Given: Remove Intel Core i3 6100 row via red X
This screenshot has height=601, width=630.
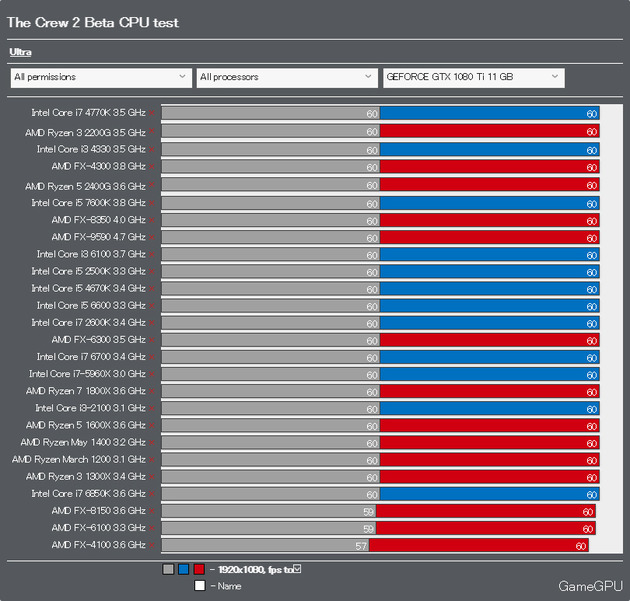Looking at the screenshot, I should point(151,255).
